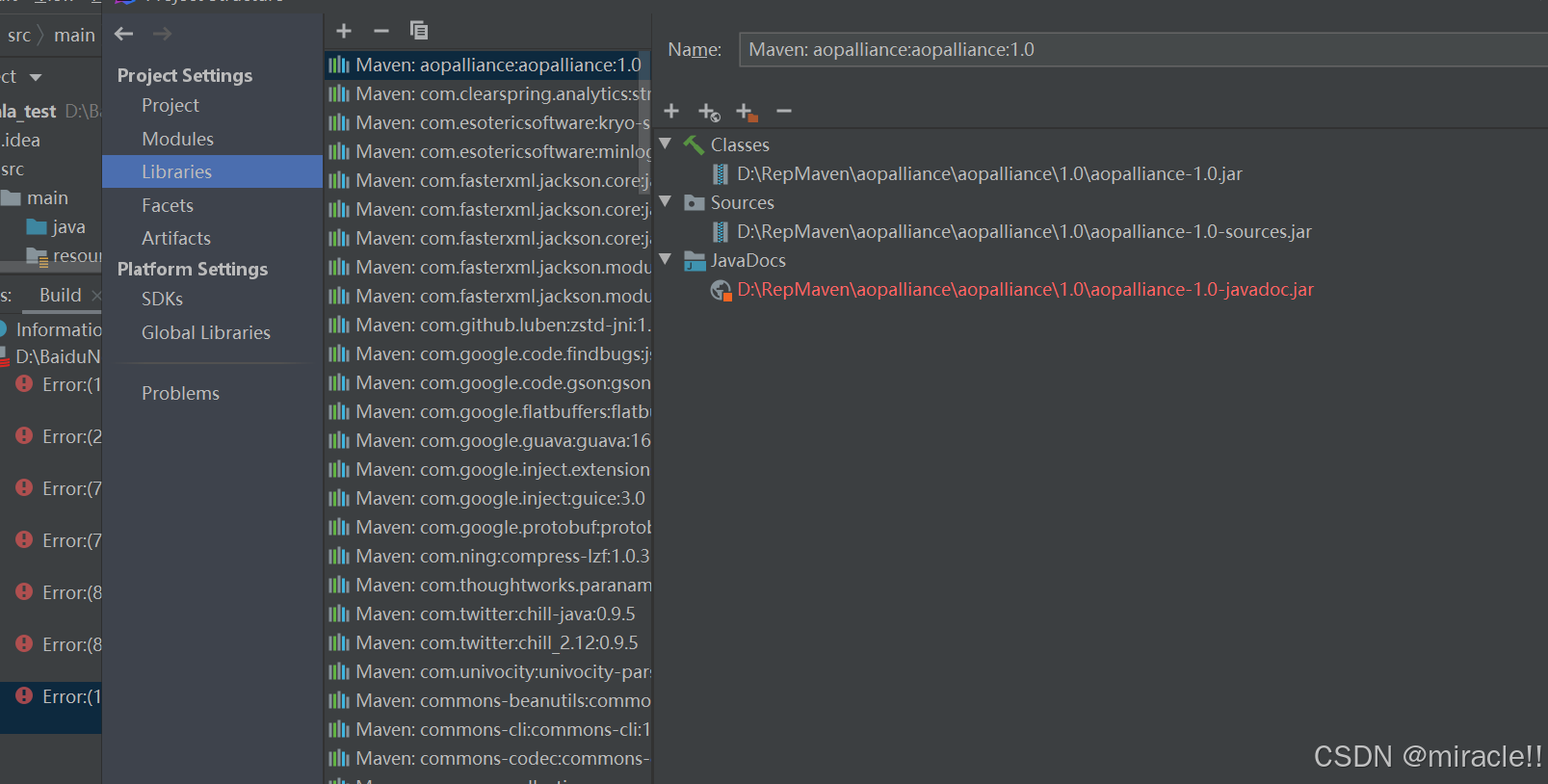Image resolution: width=1548 pixels, height=784 pixels.
Task: Select Maven: commons-beanutils library
Action: coord(488,700)
